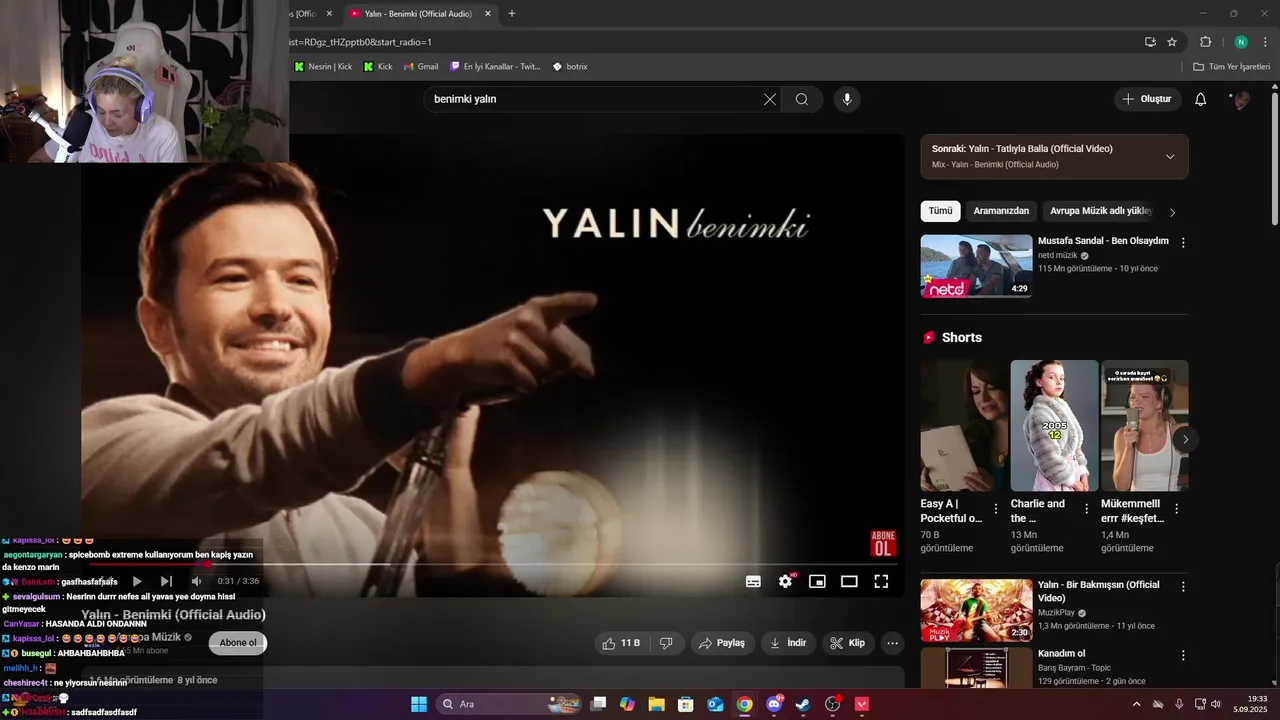1280x720 pixels.
Task: Open the Charlie and the short thumbnail
Action: point(1054,425)
